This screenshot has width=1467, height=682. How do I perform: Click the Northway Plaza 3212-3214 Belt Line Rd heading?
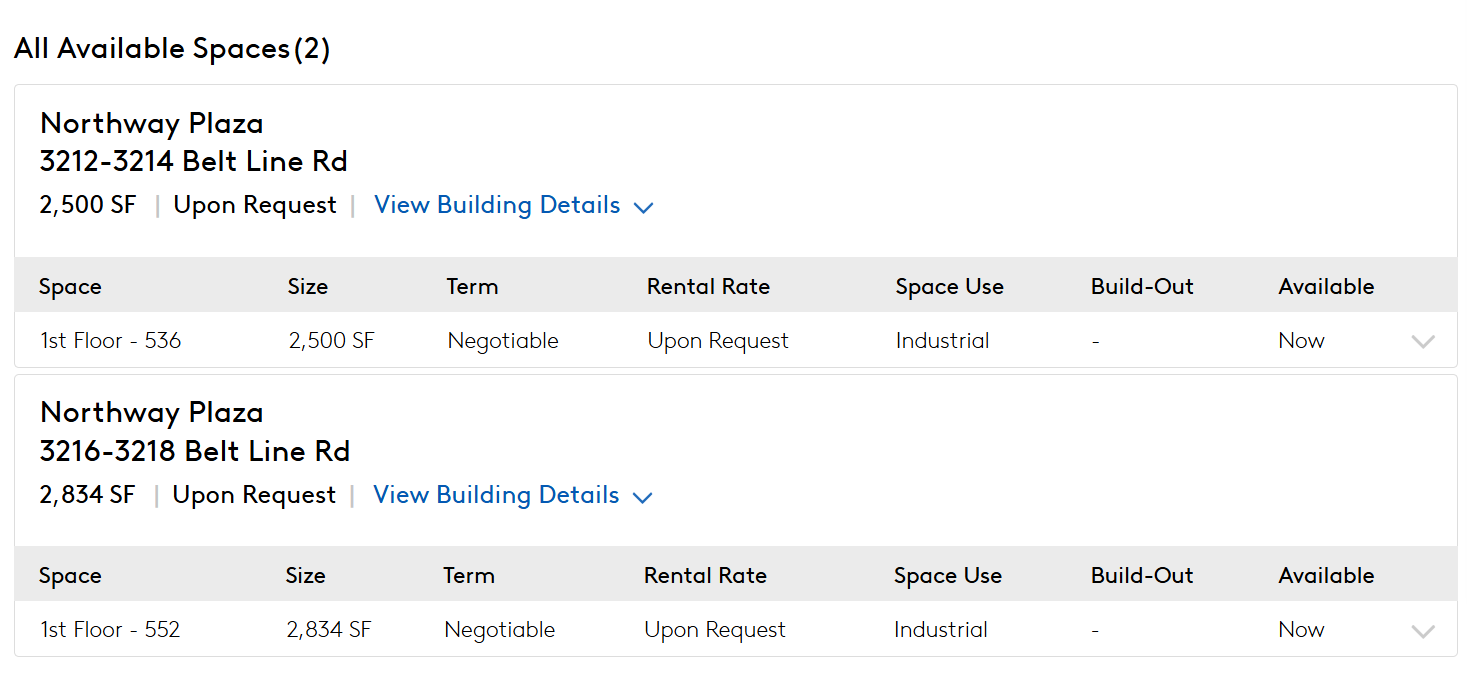coord(194,142)
